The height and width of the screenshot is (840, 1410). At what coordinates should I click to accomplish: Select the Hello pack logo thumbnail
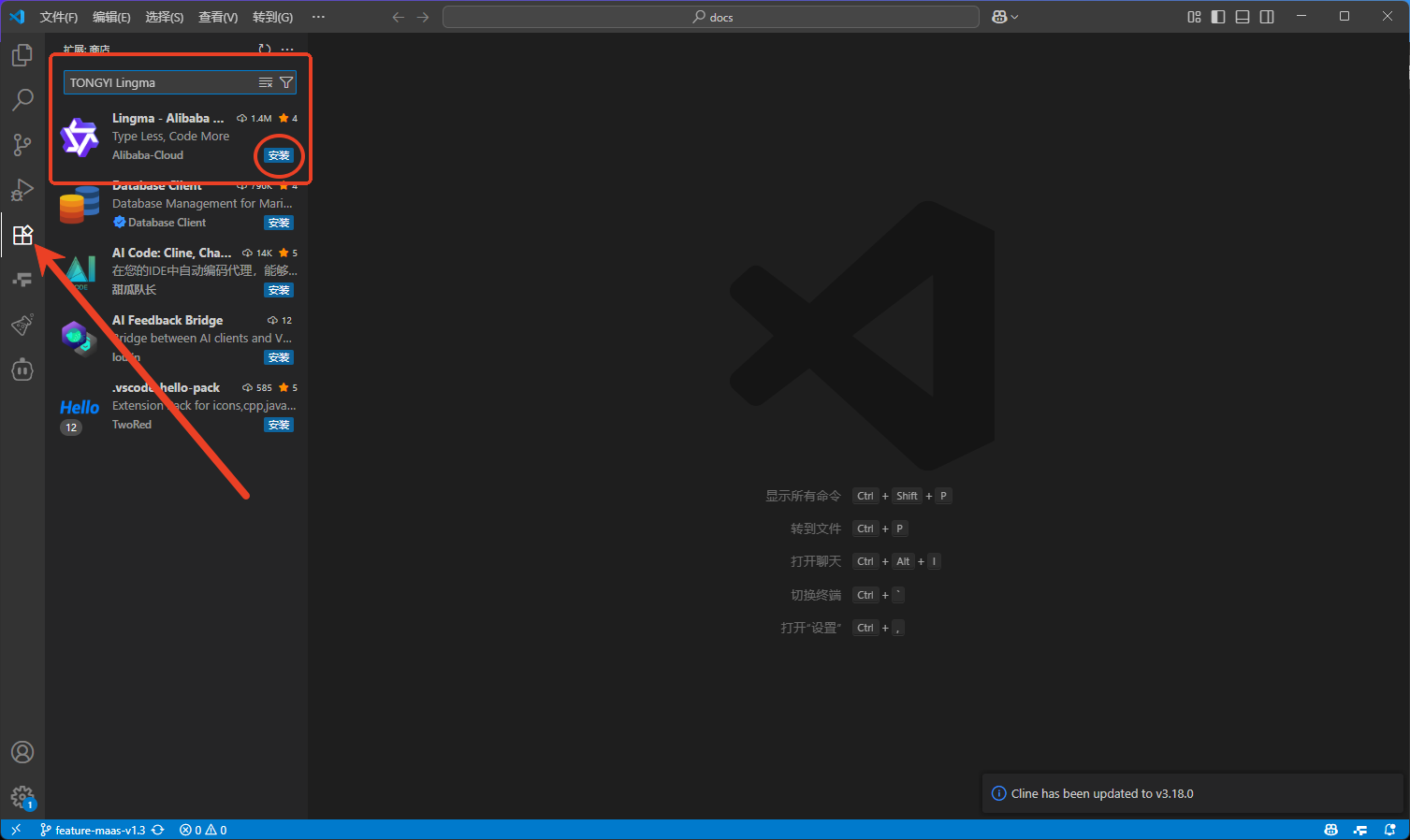(x=80, y=408)
